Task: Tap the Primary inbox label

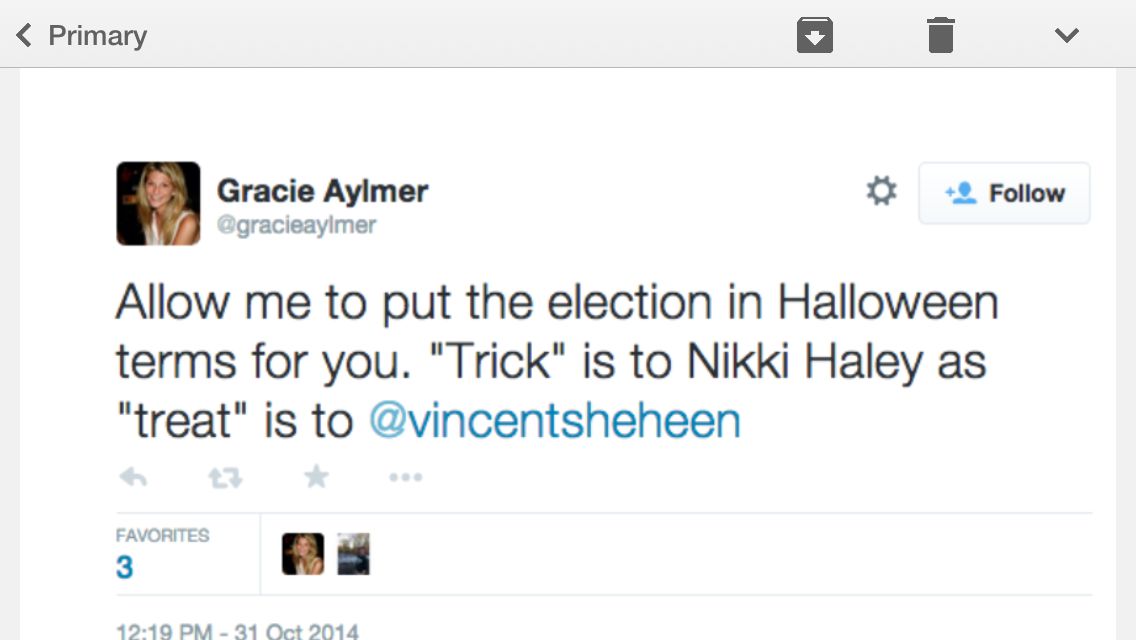Action: click(x=97, y=36)
